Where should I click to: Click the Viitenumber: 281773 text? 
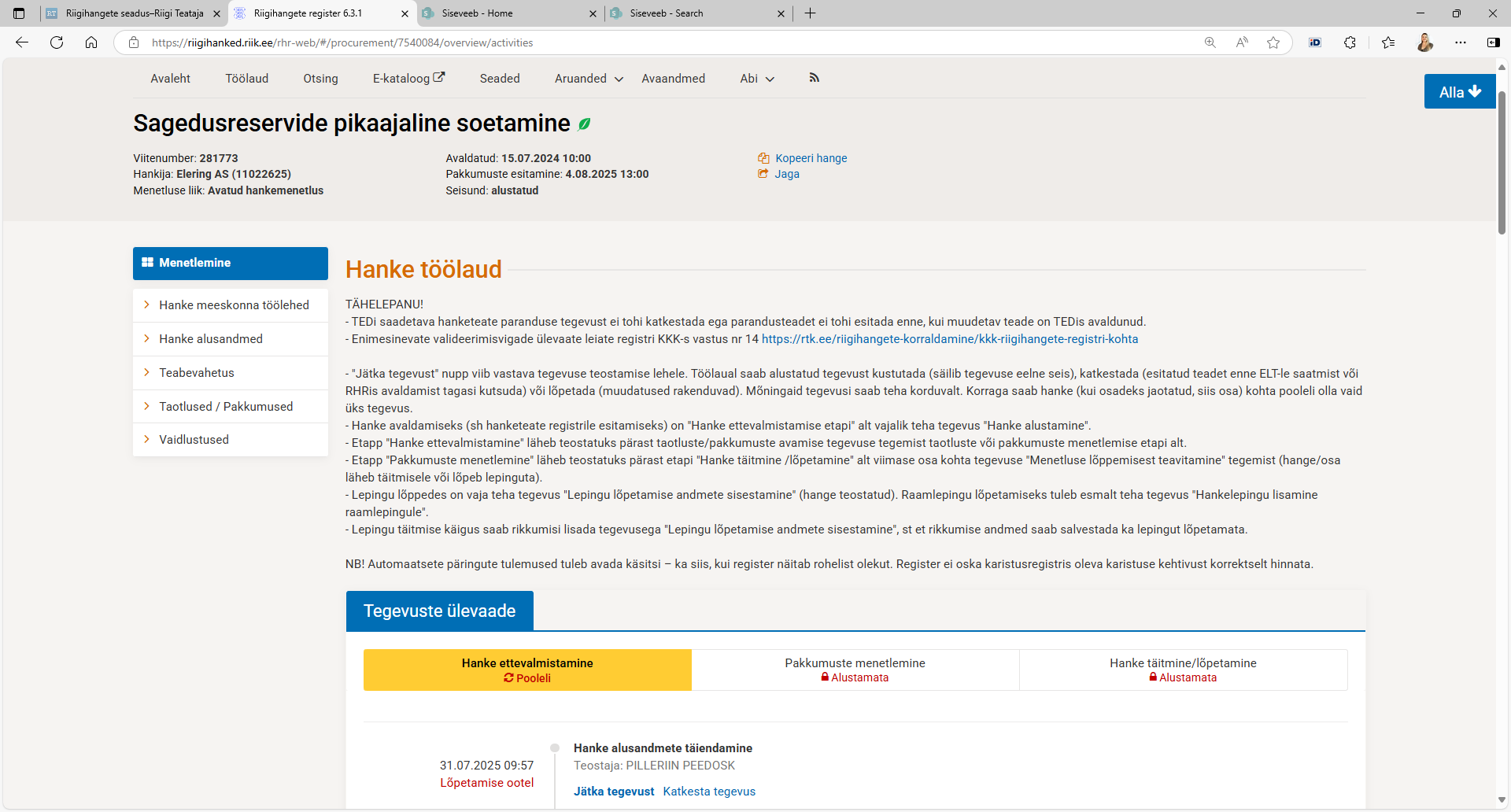tap(186, 158)
